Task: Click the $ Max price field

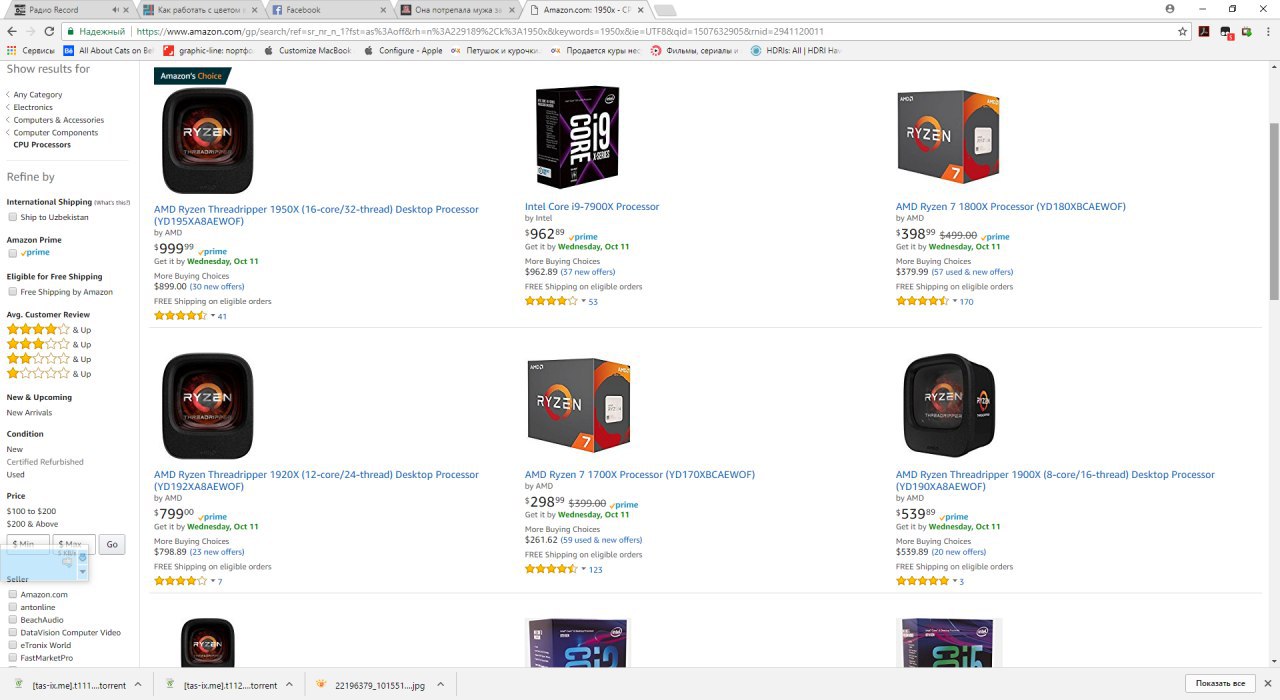Action: click(x=74, y=545)
